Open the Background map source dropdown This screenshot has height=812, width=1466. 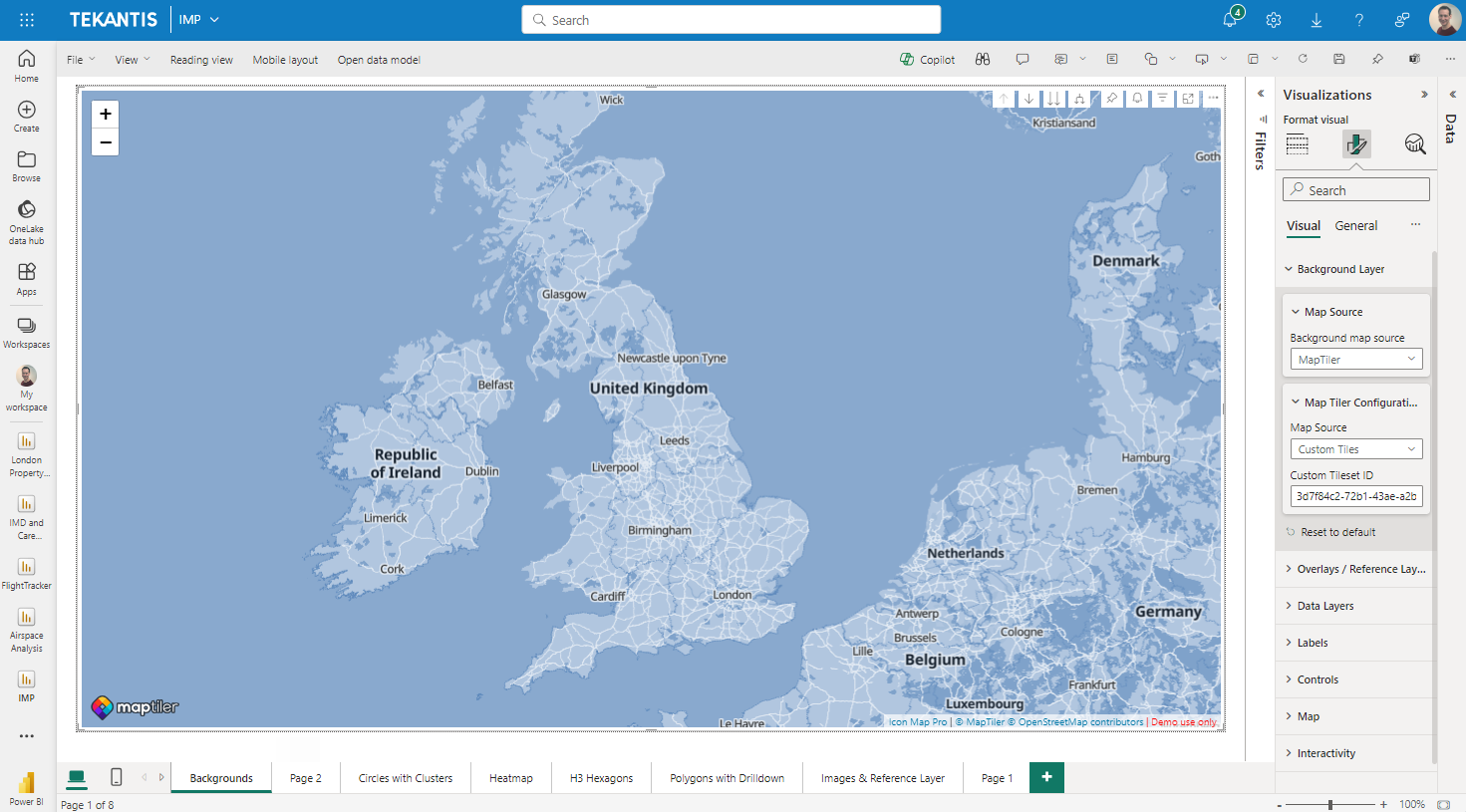coord(1355,358)
